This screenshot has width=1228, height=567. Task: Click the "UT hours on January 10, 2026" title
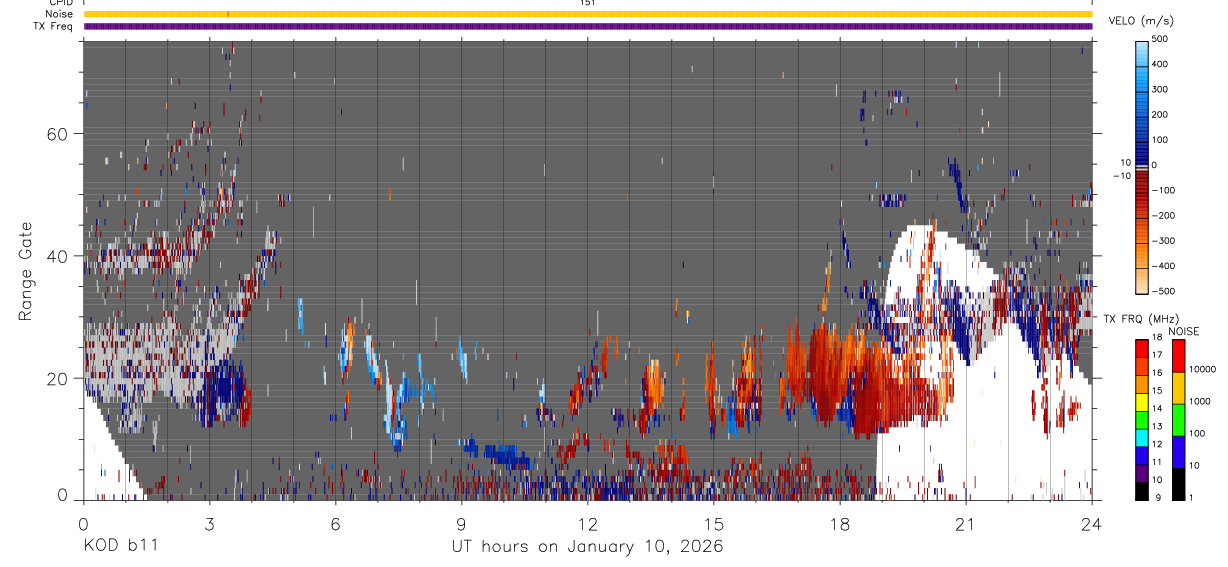586,547
